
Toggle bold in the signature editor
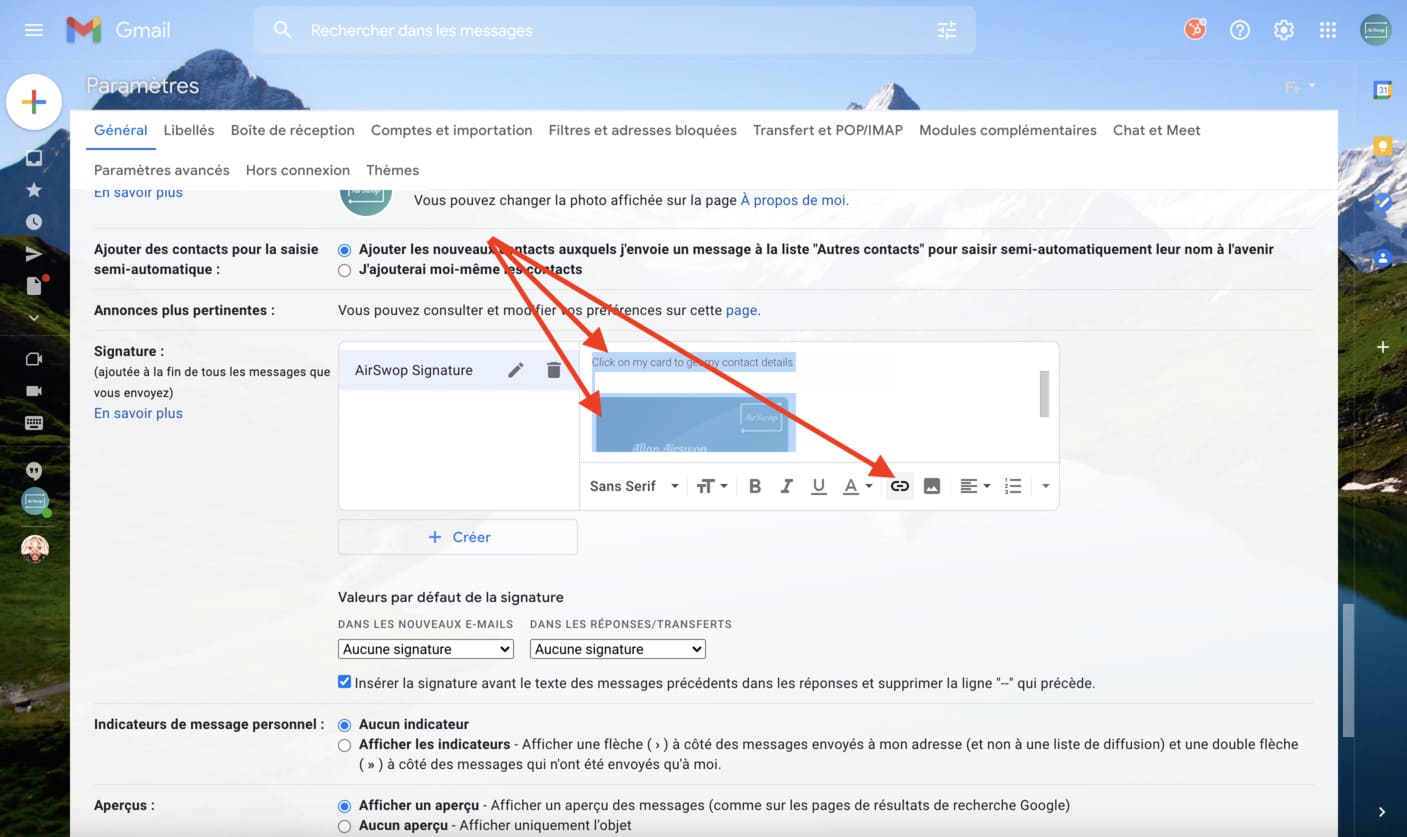[x=755, y=486]
